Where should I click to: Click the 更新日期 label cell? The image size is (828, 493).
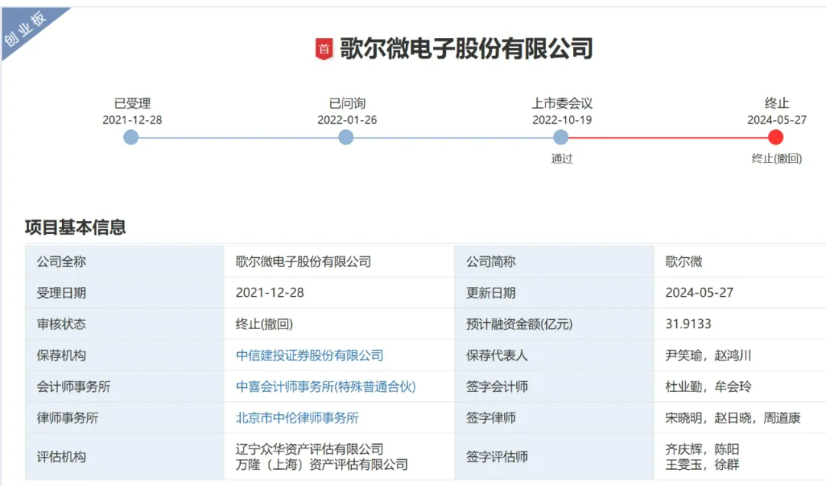[x=554, y=293]
